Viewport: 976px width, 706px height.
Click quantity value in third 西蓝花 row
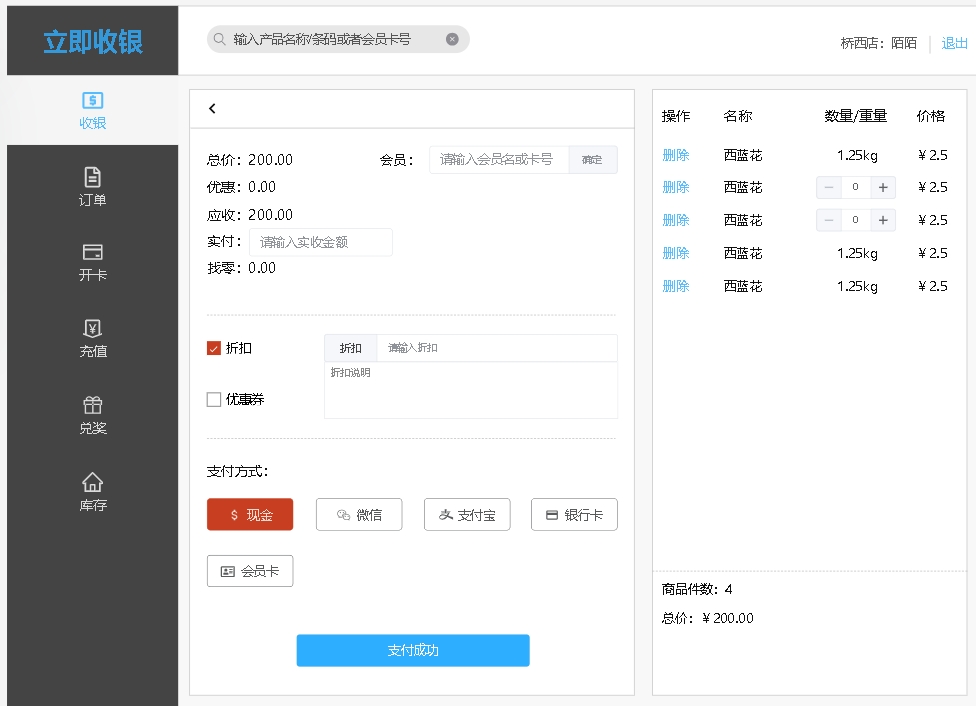(x=856, y=220)
